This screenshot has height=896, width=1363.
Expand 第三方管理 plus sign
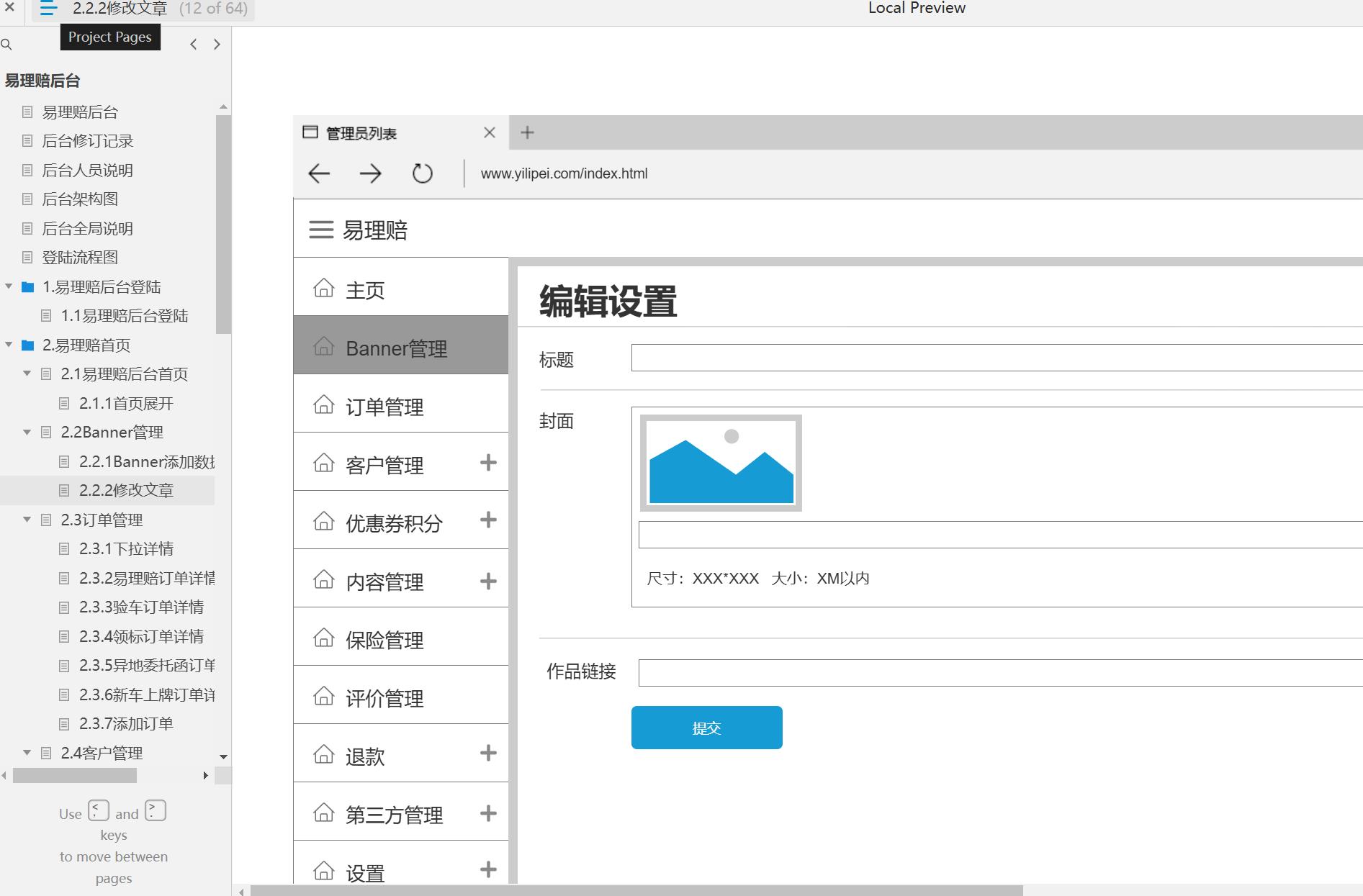pyautogui.click(x=488, y=813)
